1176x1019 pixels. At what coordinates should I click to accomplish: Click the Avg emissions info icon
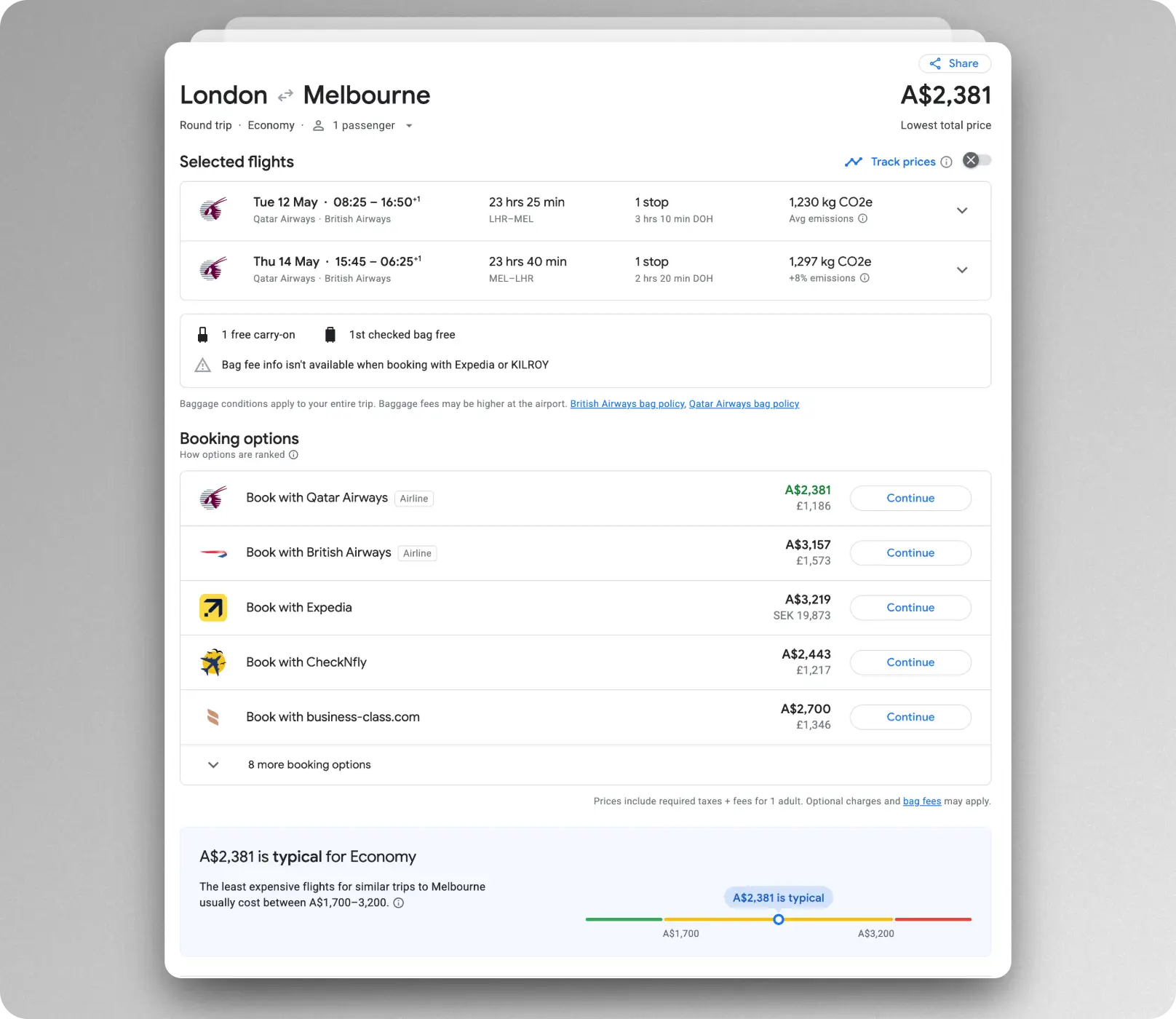pyautogui.click(x=862, y=218)
